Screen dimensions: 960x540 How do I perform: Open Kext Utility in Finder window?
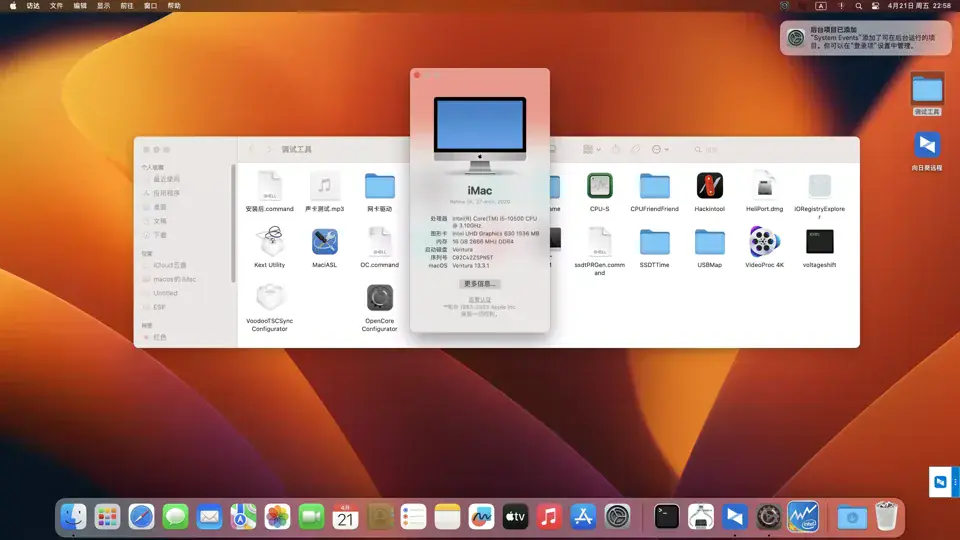pos(270,241)
